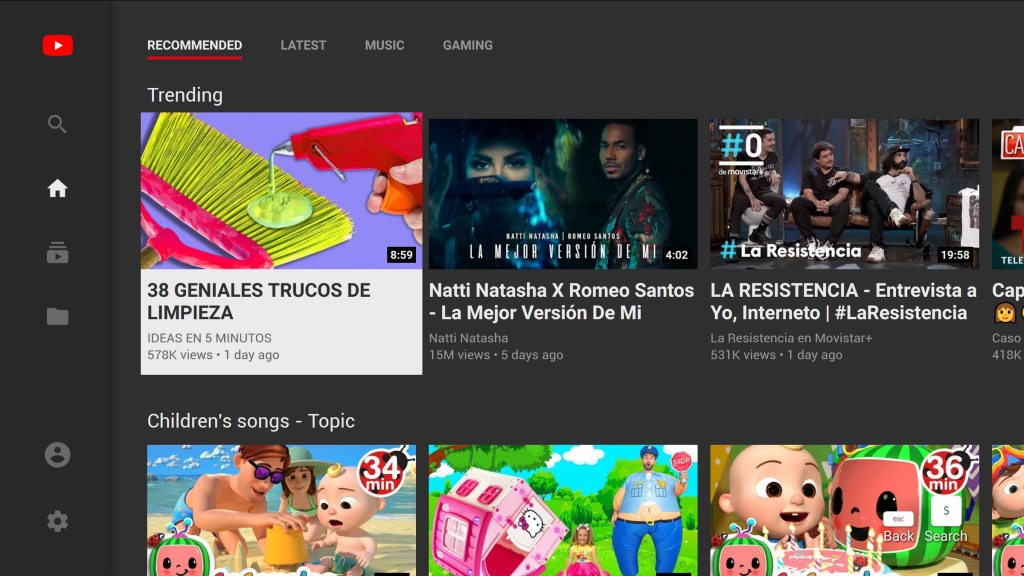Switch to the LATEST tab
1024x576 pixels.
303,46
